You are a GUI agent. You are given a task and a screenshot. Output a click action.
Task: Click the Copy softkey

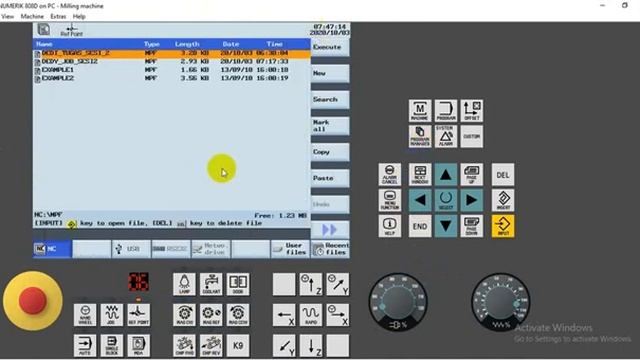(330, 152)
